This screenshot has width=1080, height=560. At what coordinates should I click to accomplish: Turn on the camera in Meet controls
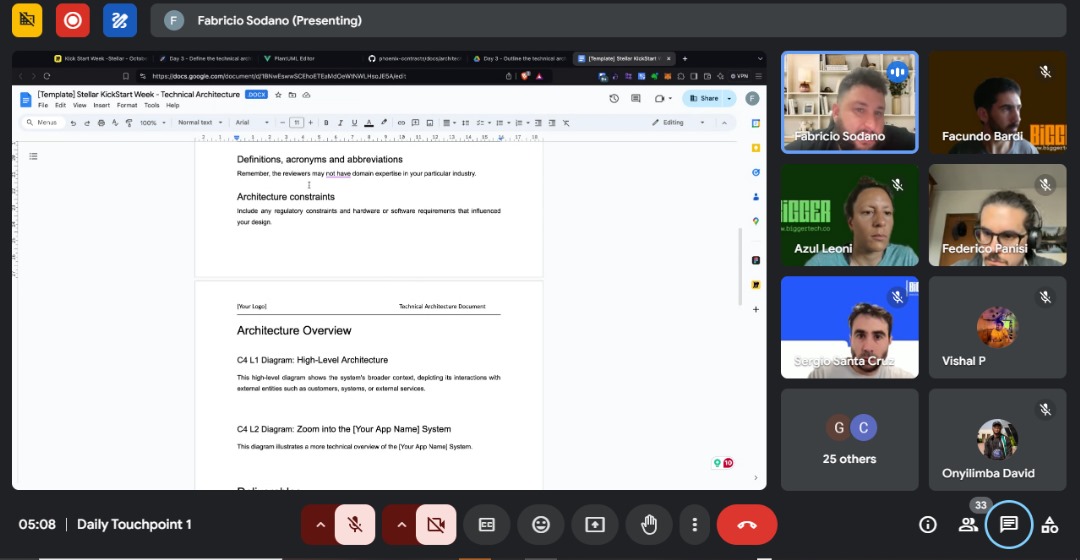436,525
